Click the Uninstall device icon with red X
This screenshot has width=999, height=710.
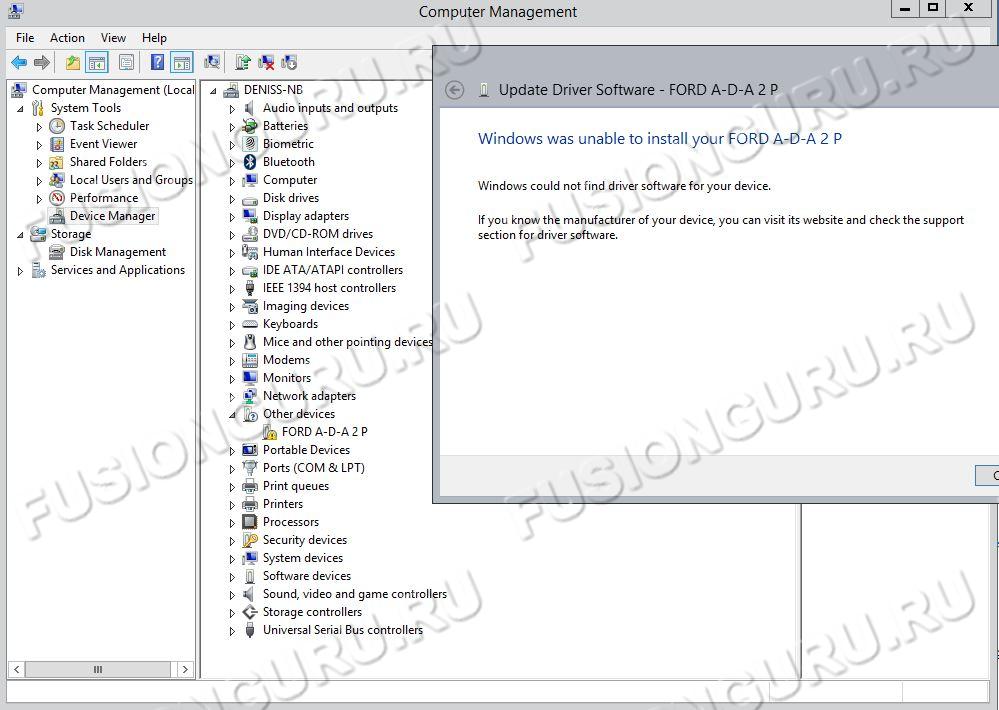266,62
